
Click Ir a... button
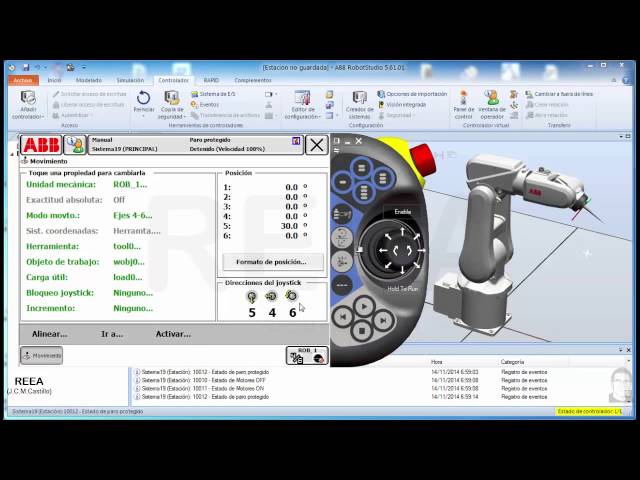click(112, 334)
